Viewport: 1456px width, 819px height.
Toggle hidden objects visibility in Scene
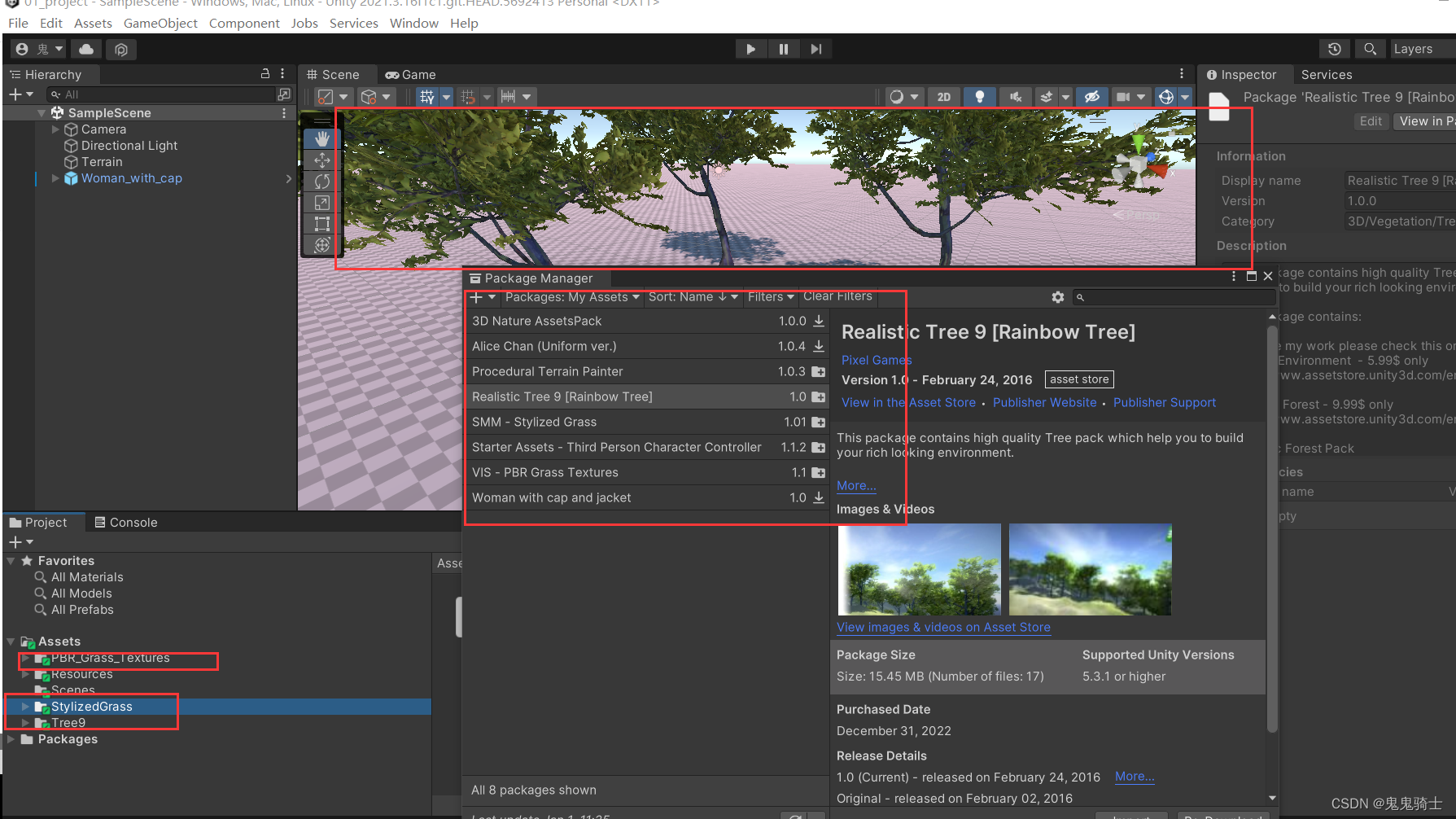tap(1092, 97)
